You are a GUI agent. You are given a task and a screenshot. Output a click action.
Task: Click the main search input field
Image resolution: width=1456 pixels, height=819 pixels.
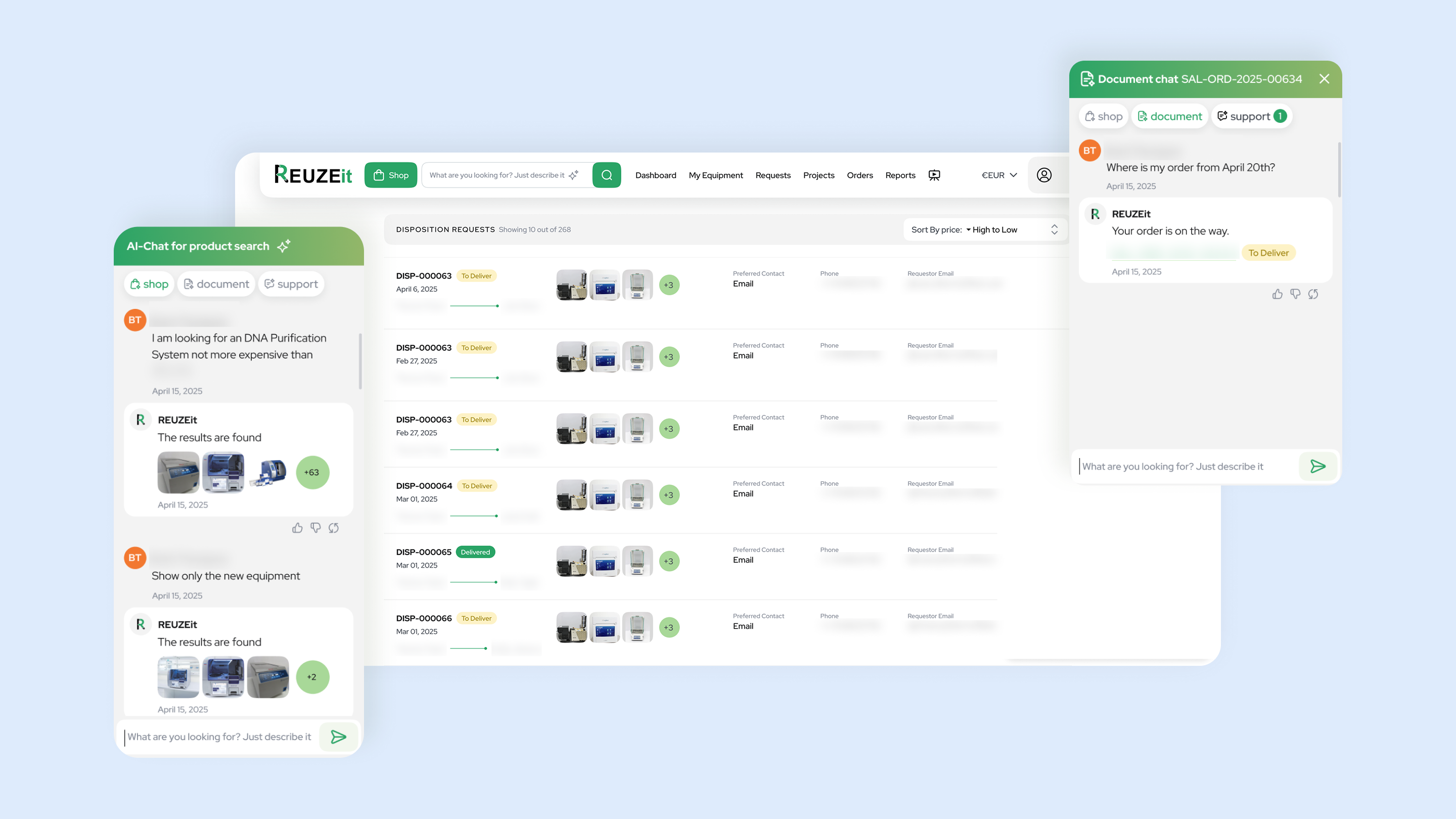coord(497,175)
